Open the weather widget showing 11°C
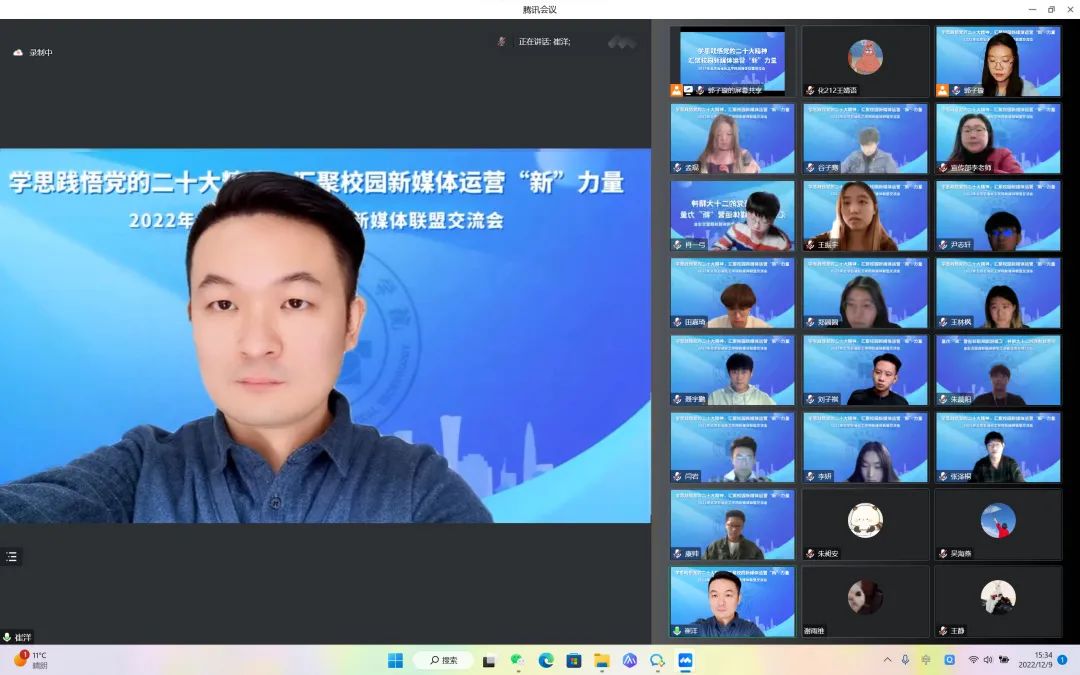 point(30,660)
